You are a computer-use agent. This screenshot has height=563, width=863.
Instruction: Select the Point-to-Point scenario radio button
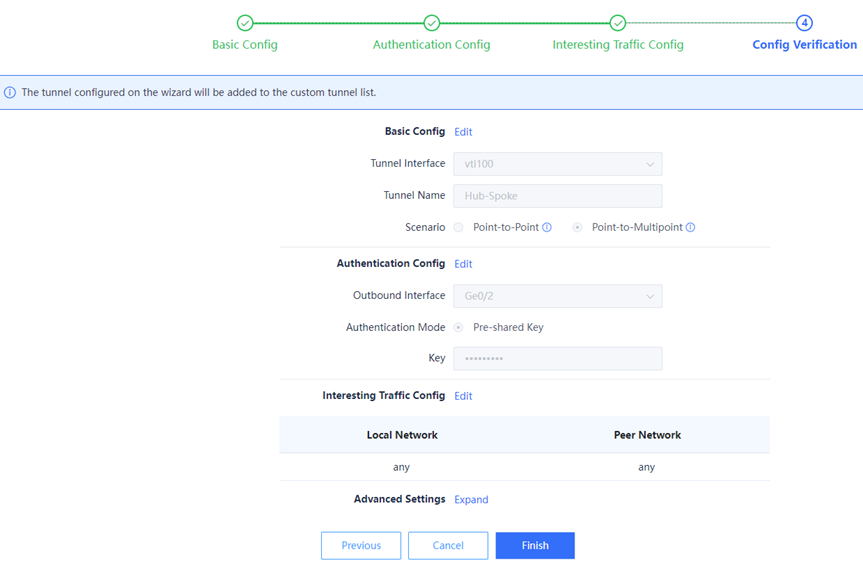click(x=459, y=228)
